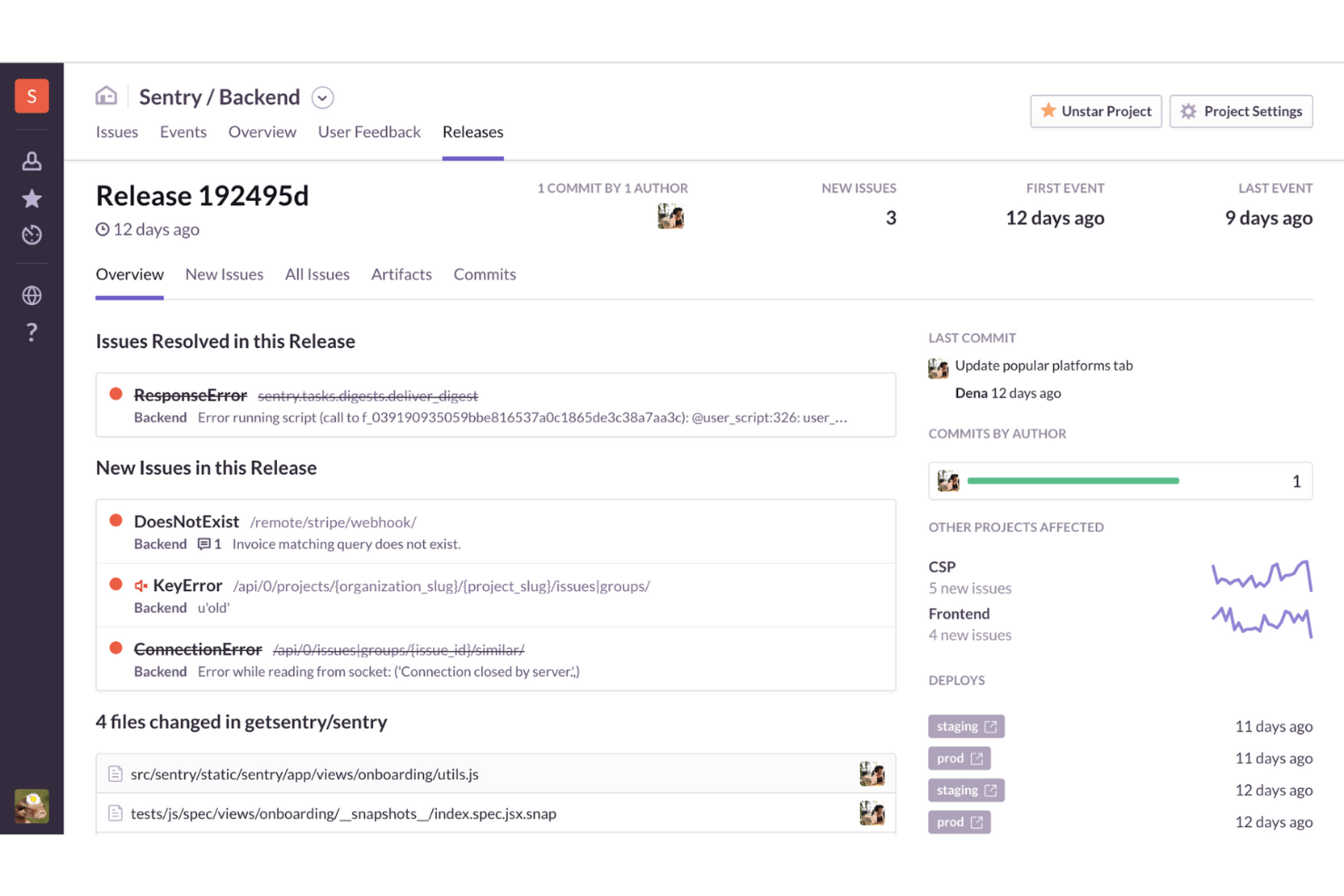Click the gear icon on Project Settings

(1190, 111)
